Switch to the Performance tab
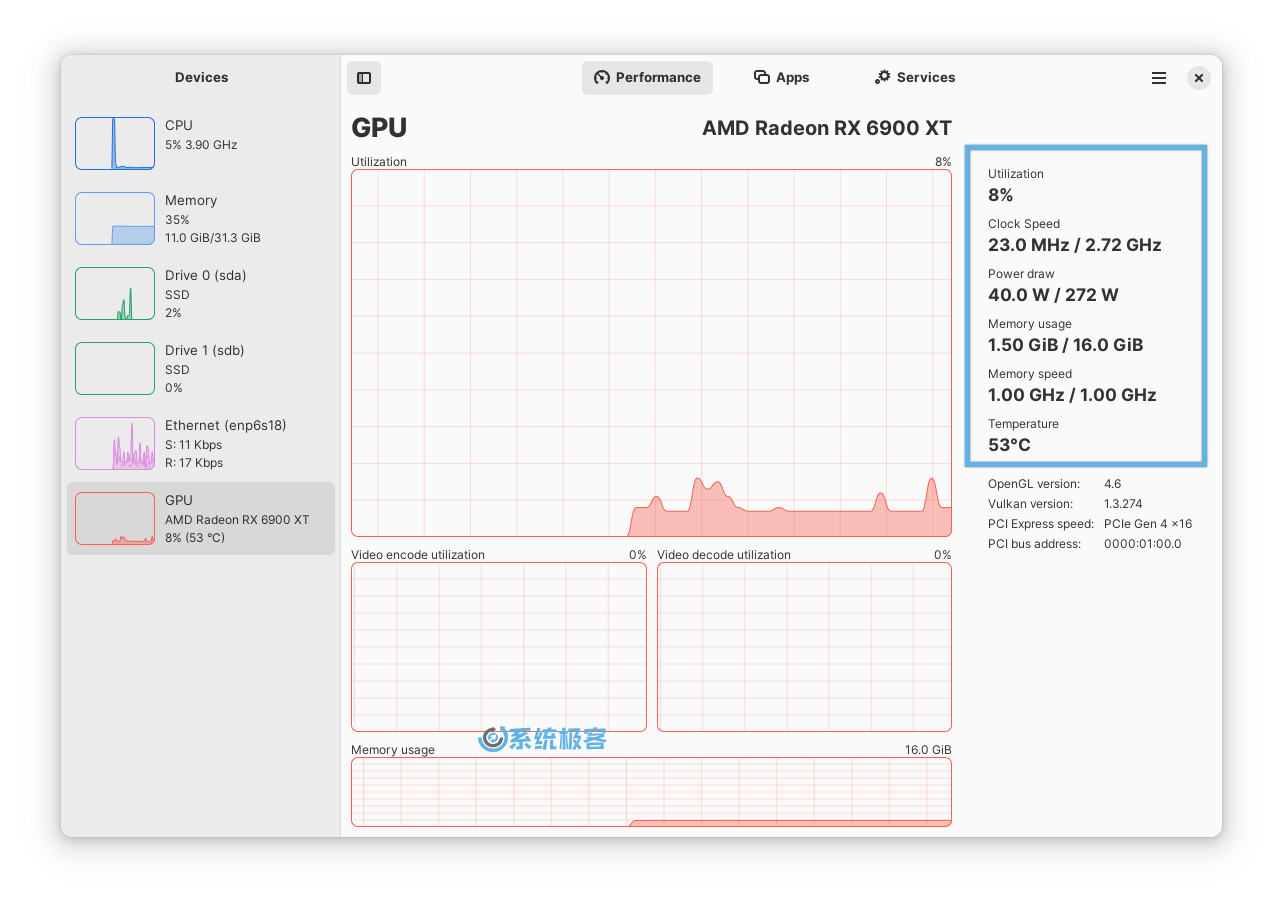Screen dimensions: 1283x904 click(x=647, y=77)
